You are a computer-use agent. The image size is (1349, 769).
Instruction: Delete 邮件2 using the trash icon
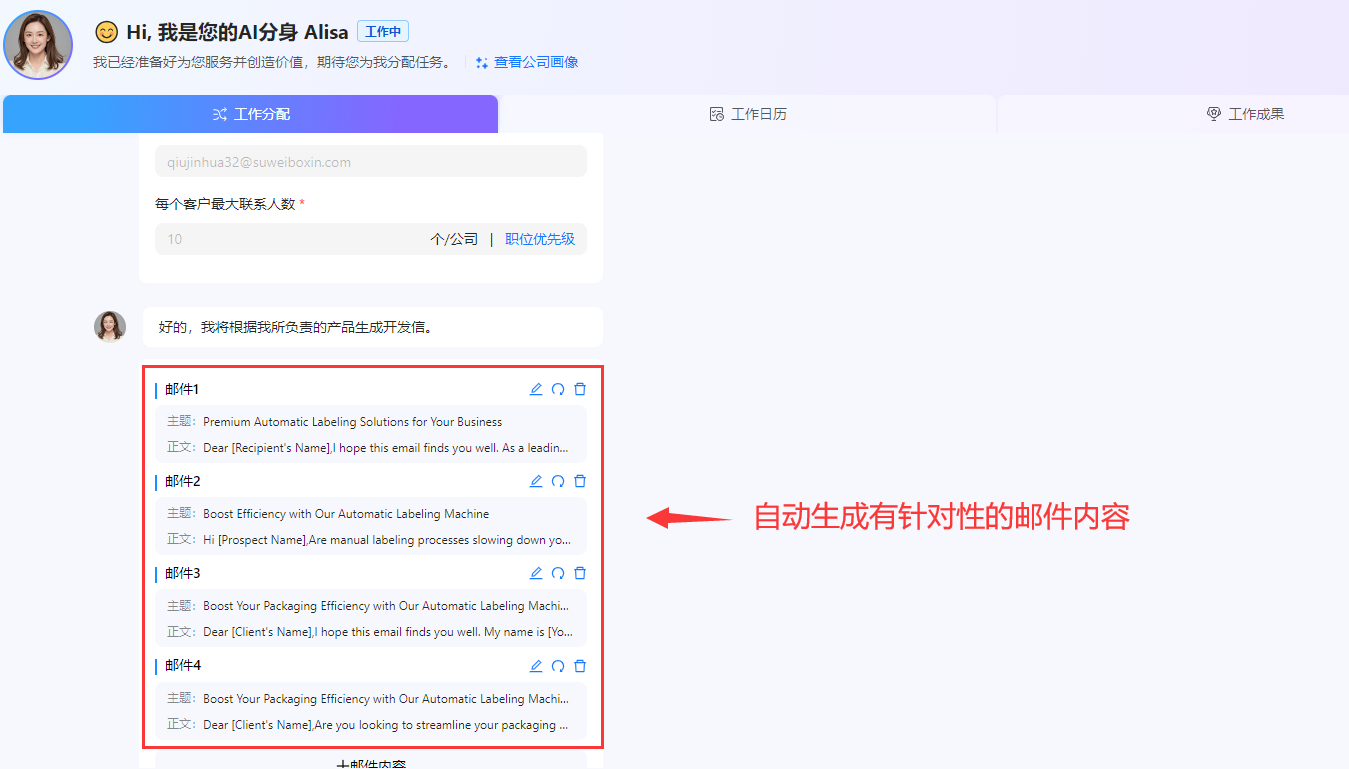pos(580,481)
